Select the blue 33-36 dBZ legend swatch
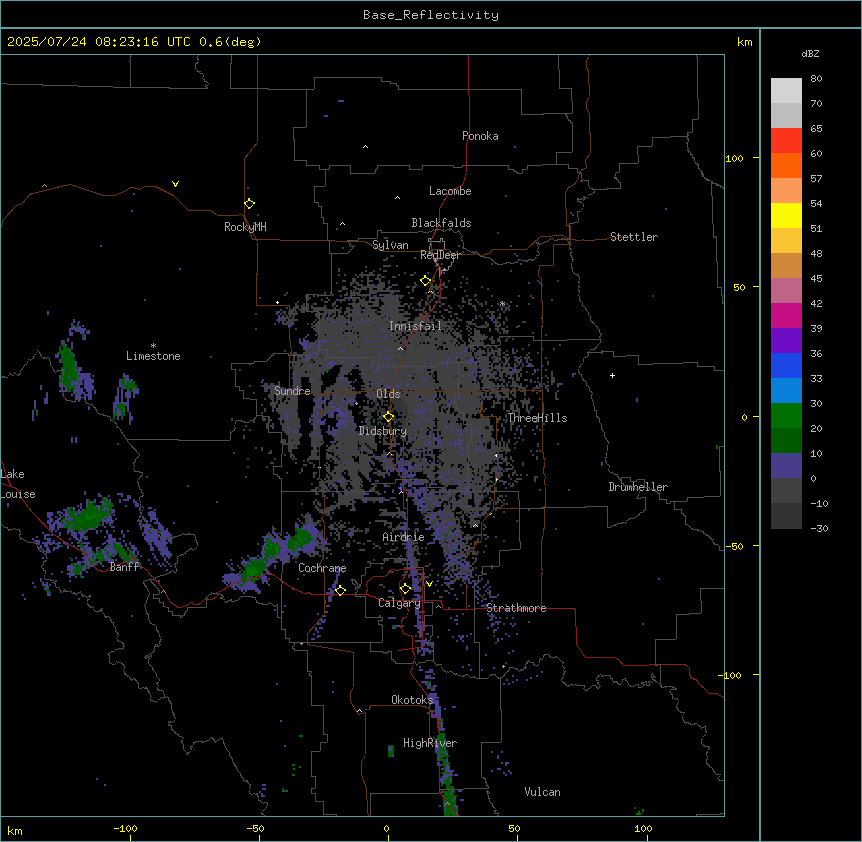The width and height of the screenshot is (862, 842). pos(786,365)
